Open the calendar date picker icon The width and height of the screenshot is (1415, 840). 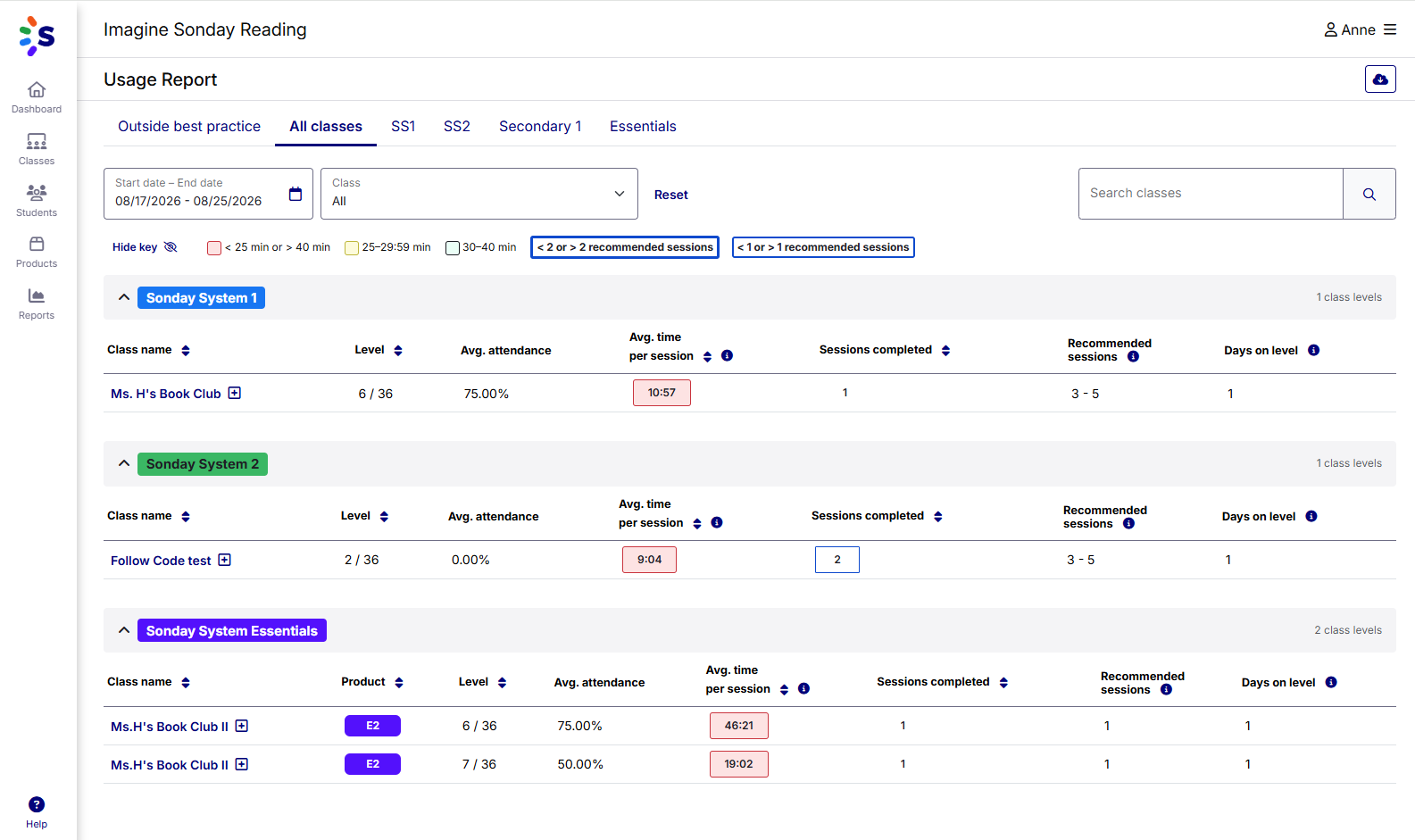click(295, 194)
